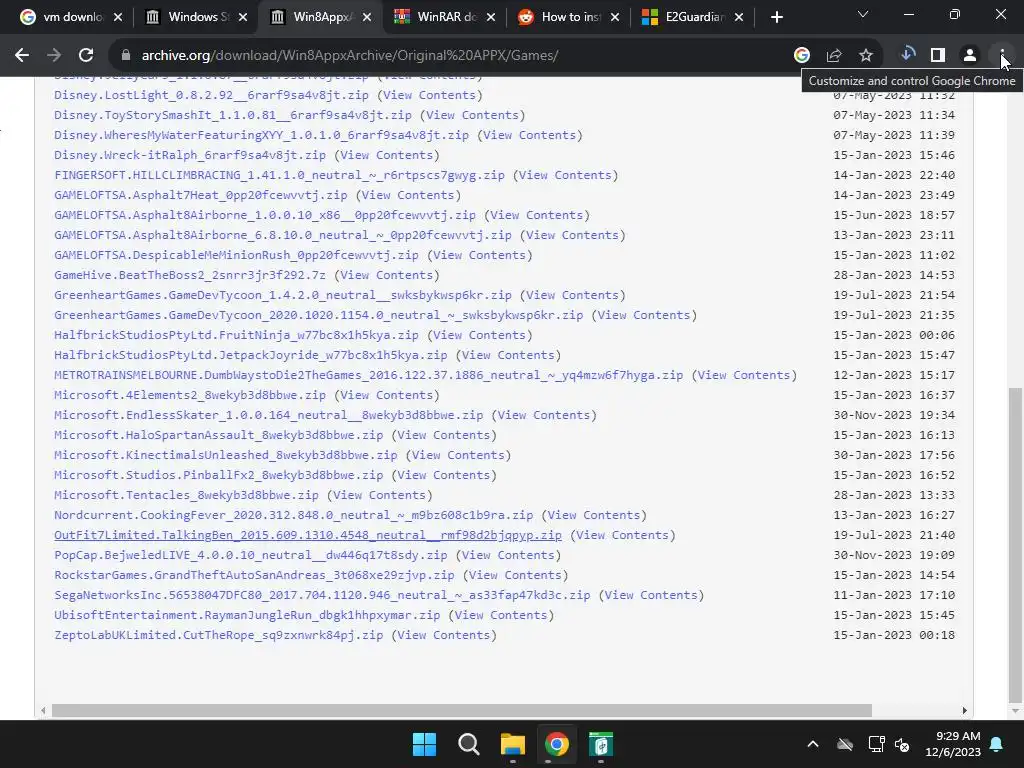Open the Windows Start menu
This screenshot has width=1024, height=768.
[424, 744]
